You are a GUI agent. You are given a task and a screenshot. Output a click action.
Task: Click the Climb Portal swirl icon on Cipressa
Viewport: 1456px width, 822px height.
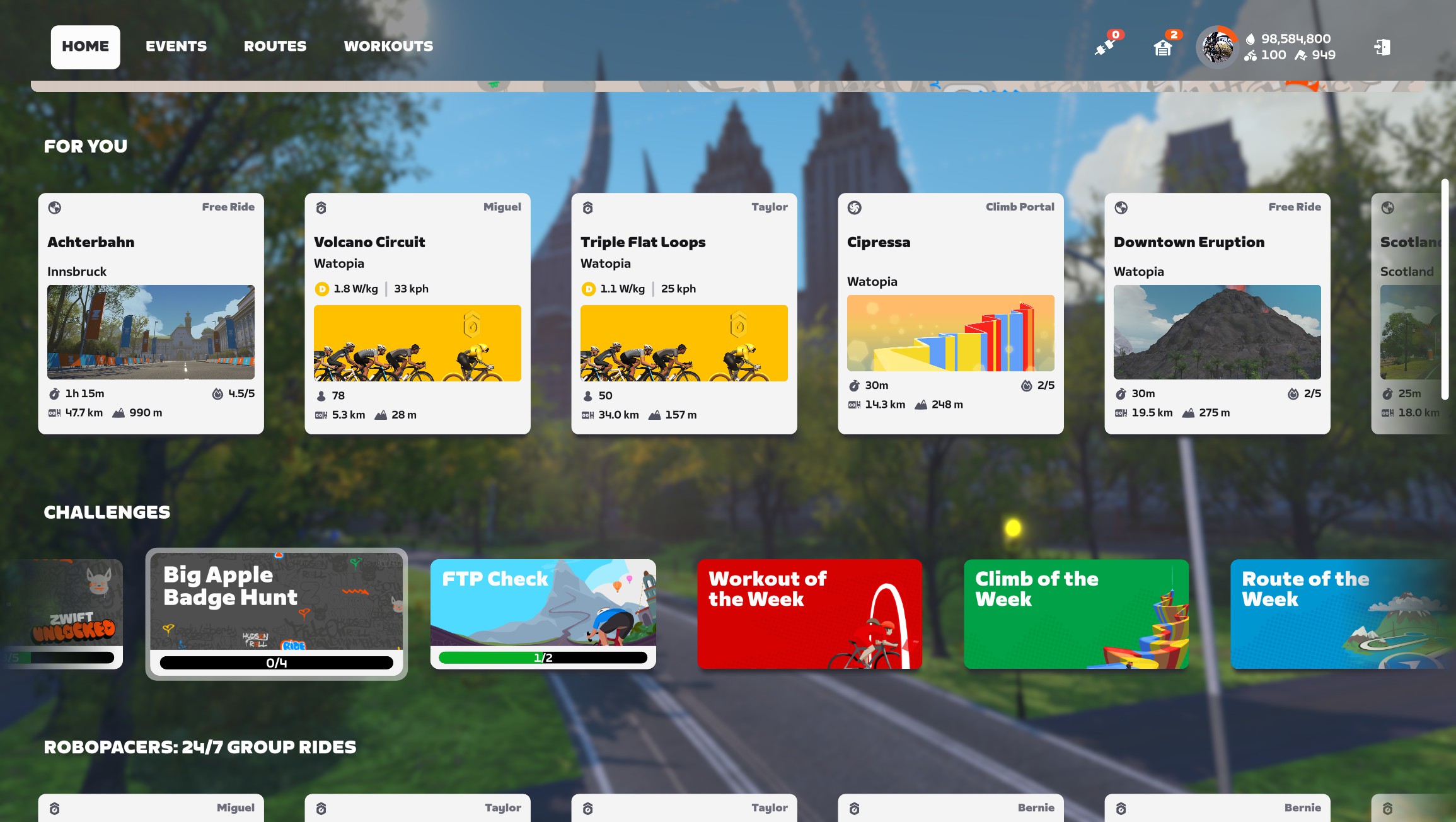point(855,207)
